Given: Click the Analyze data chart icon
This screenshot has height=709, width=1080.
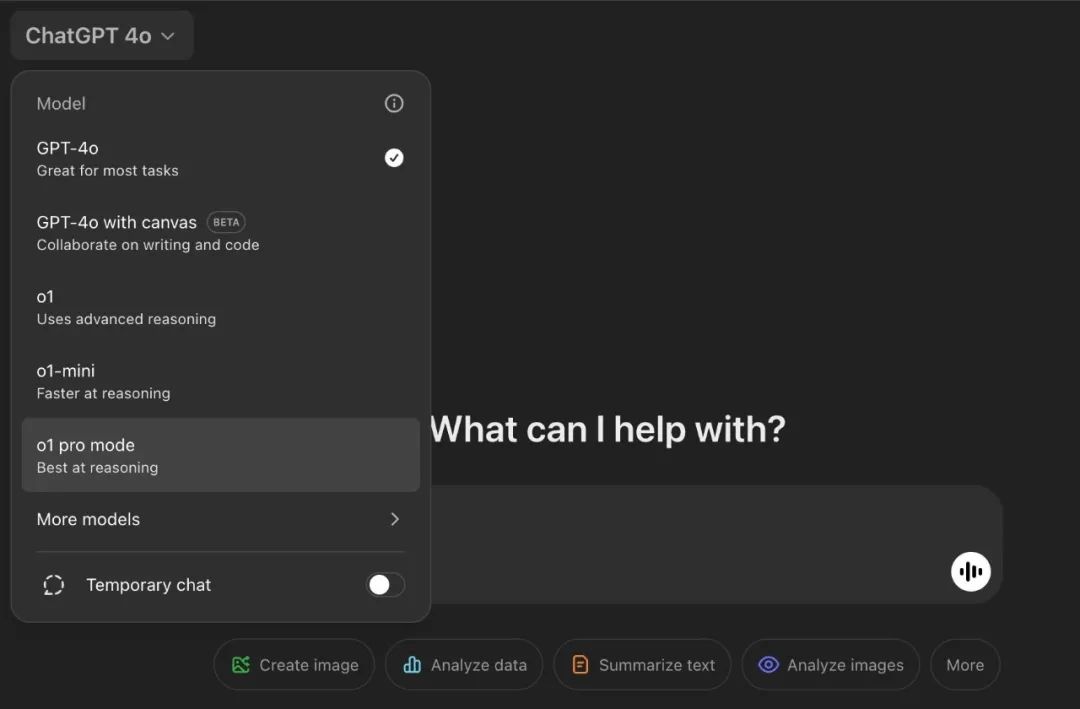Looking at the screenshot, I should tap(412, 665).
